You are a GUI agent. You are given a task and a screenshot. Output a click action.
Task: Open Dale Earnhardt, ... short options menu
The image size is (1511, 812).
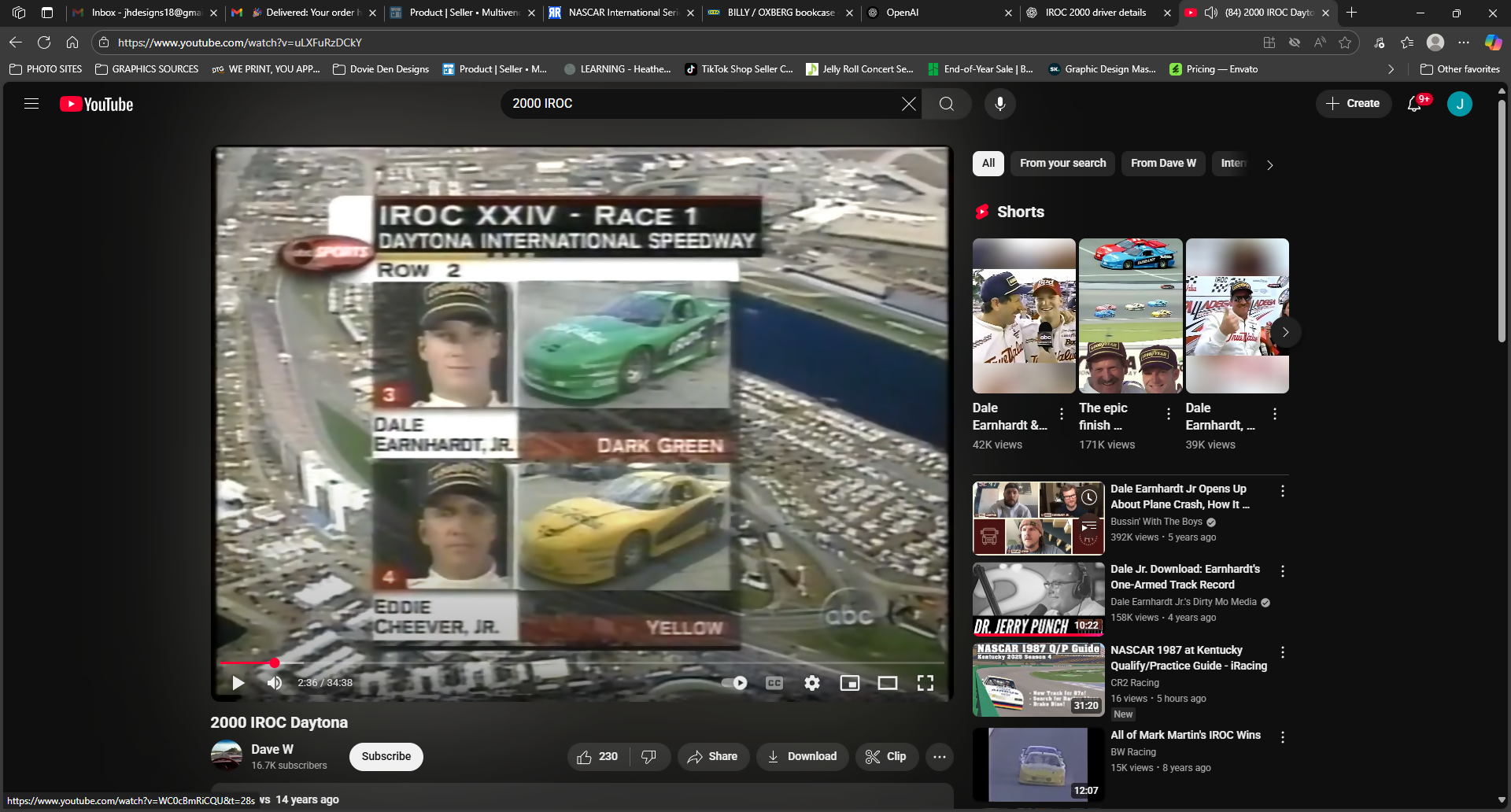(1275, 414)
